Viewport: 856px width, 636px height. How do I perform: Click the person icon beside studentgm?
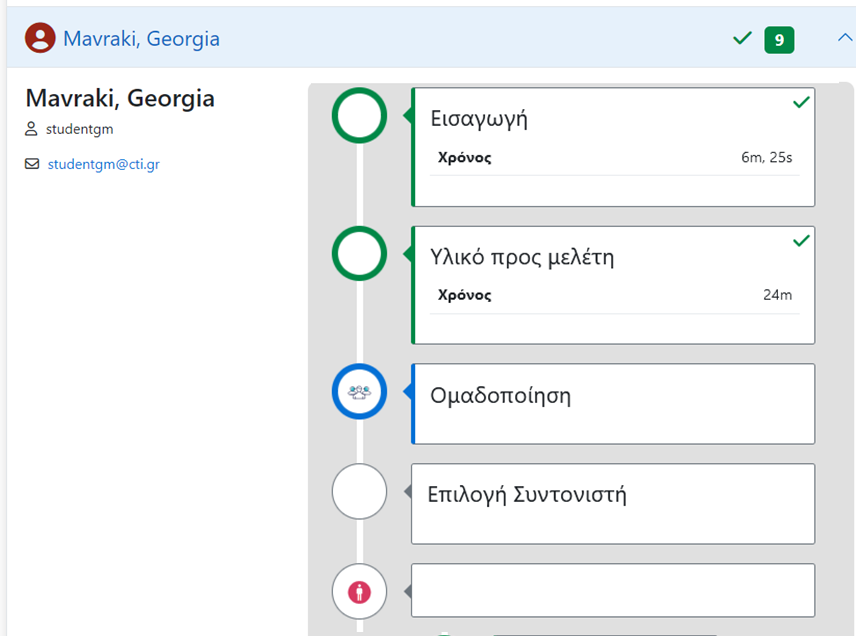(x=31, y=129)
